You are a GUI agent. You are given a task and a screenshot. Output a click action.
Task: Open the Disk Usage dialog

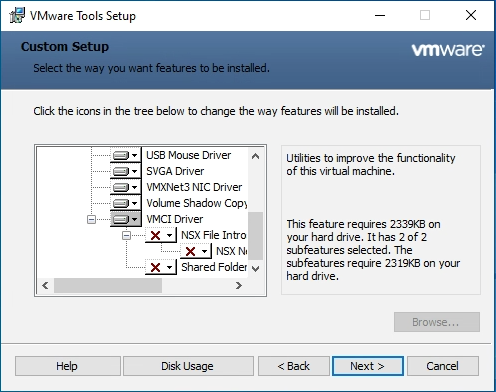tap(188, 366)
